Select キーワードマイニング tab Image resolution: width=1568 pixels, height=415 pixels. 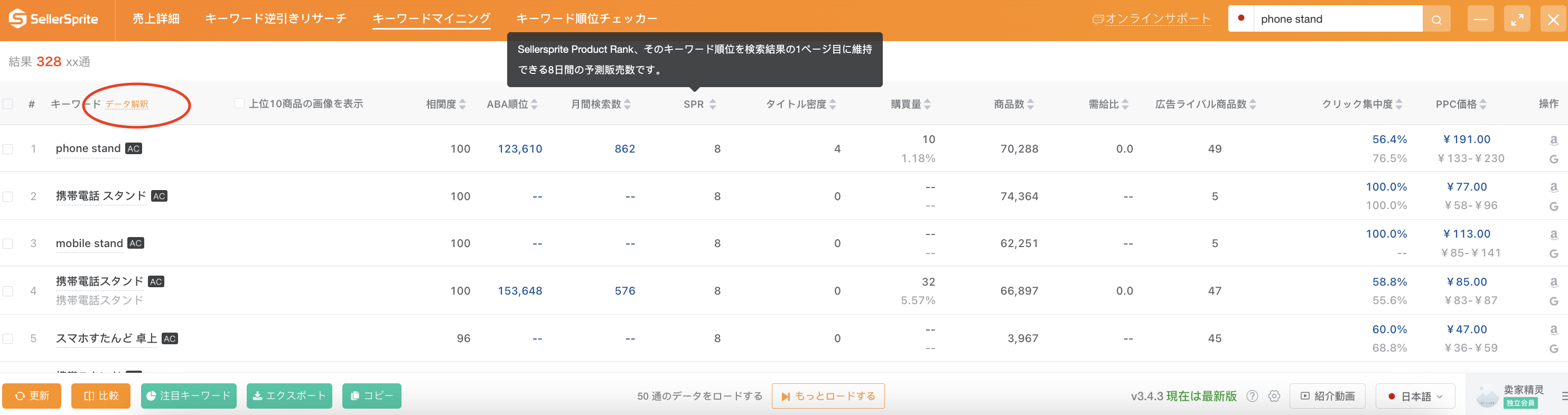tap(431, 19)
